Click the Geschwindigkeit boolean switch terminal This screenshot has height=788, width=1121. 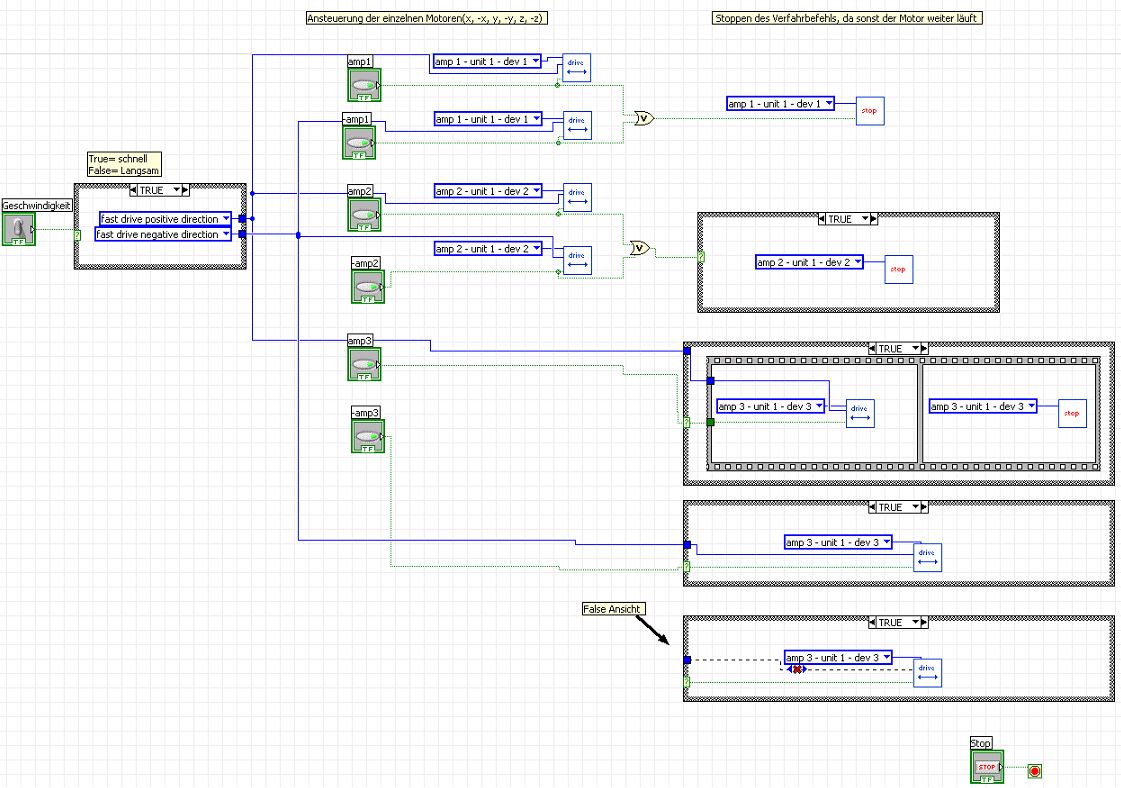(19, 230)
